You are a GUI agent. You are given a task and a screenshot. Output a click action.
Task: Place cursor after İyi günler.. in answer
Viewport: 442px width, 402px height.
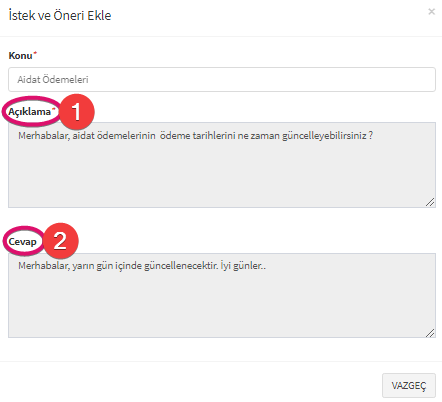267,266
